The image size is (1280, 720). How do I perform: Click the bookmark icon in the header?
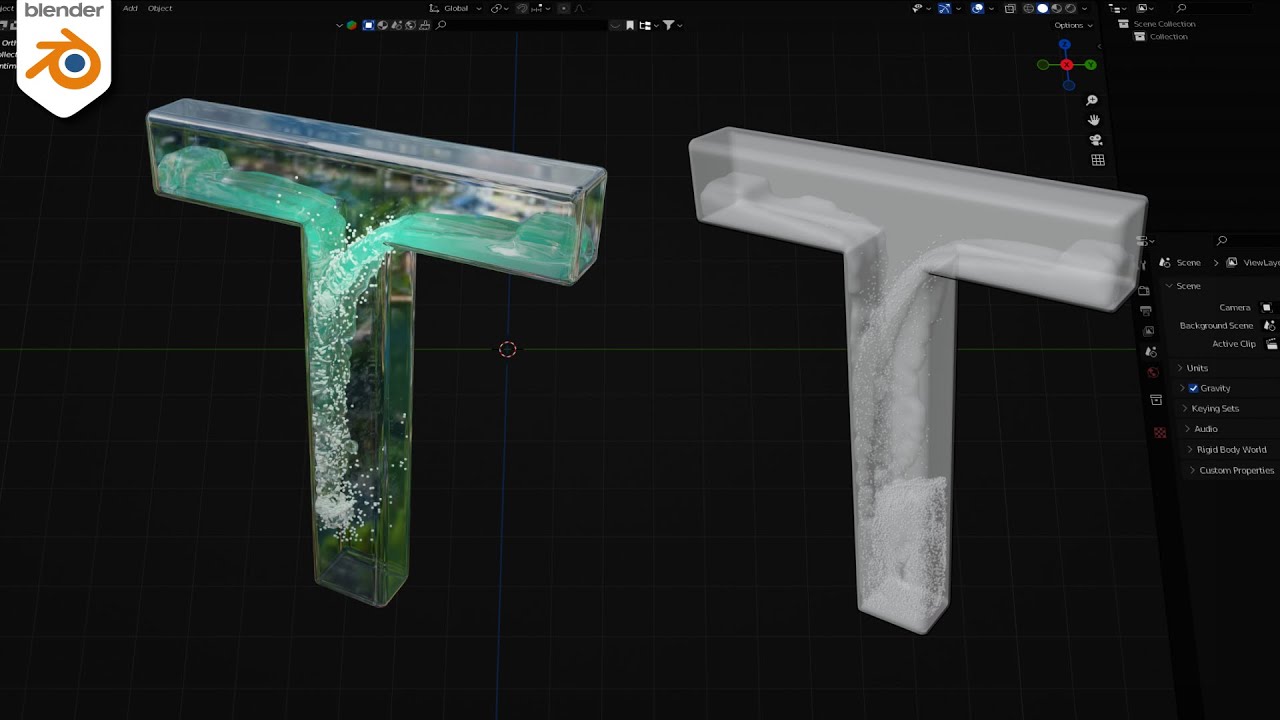coord(630,25)
